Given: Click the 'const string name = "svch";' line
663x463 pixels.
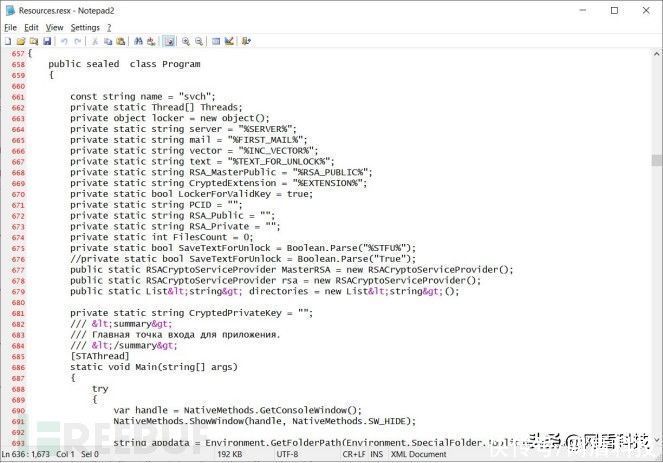Looking at the screenshot, I should (x=143, y=96).
